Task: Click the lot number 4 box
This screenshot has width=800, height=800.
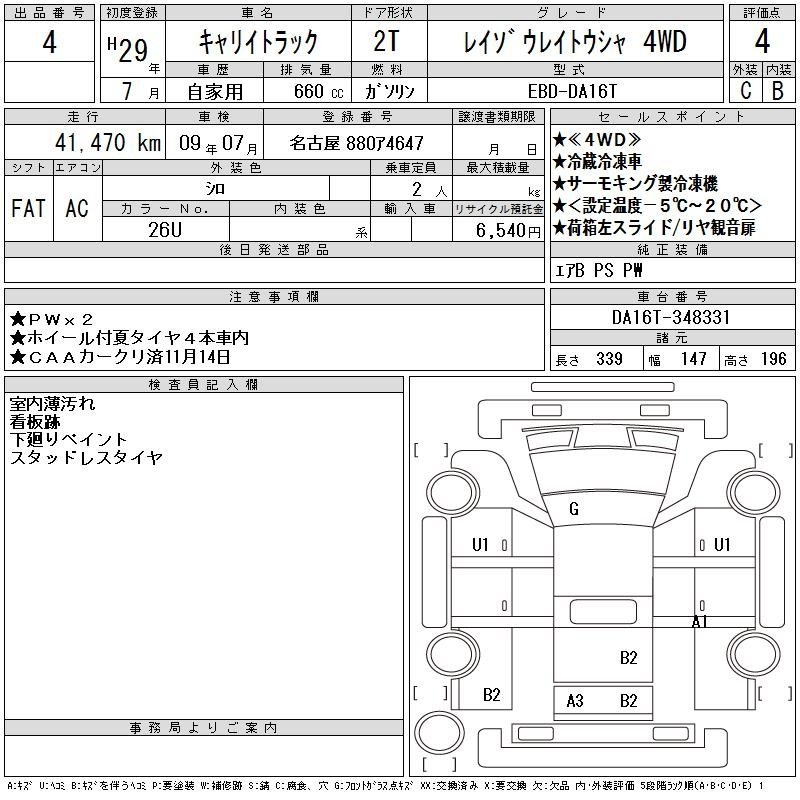Action: point(49,42)
